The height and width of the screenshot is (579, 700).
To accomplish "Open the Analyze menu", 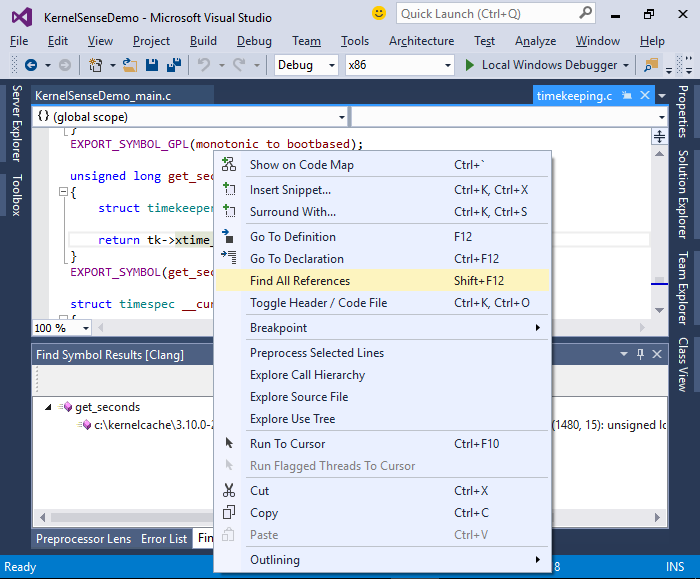I will click(x=535, y=41).
